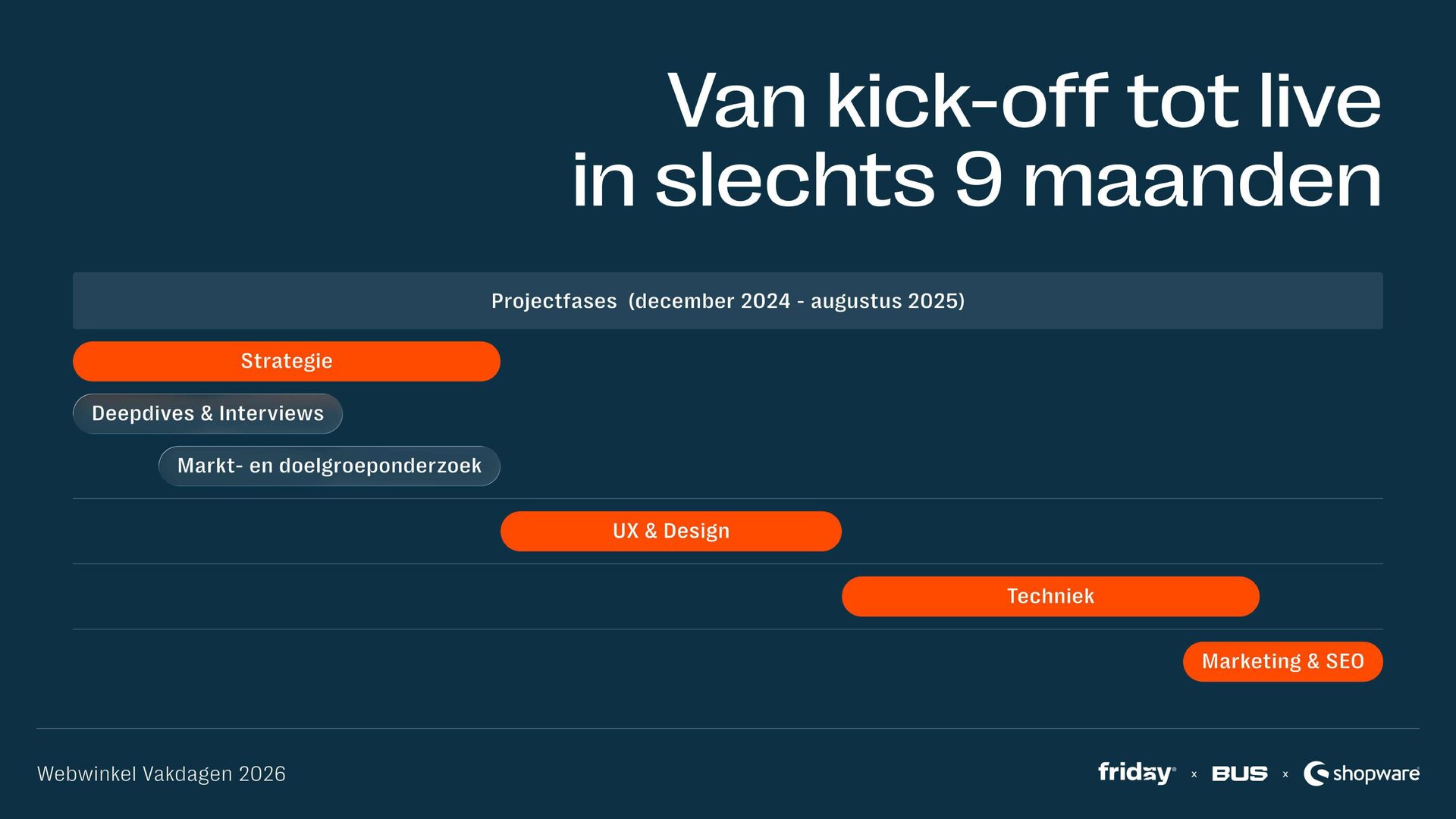Click the numeral 9 in the title
1456x819 pixels.
tap(978, 180)
